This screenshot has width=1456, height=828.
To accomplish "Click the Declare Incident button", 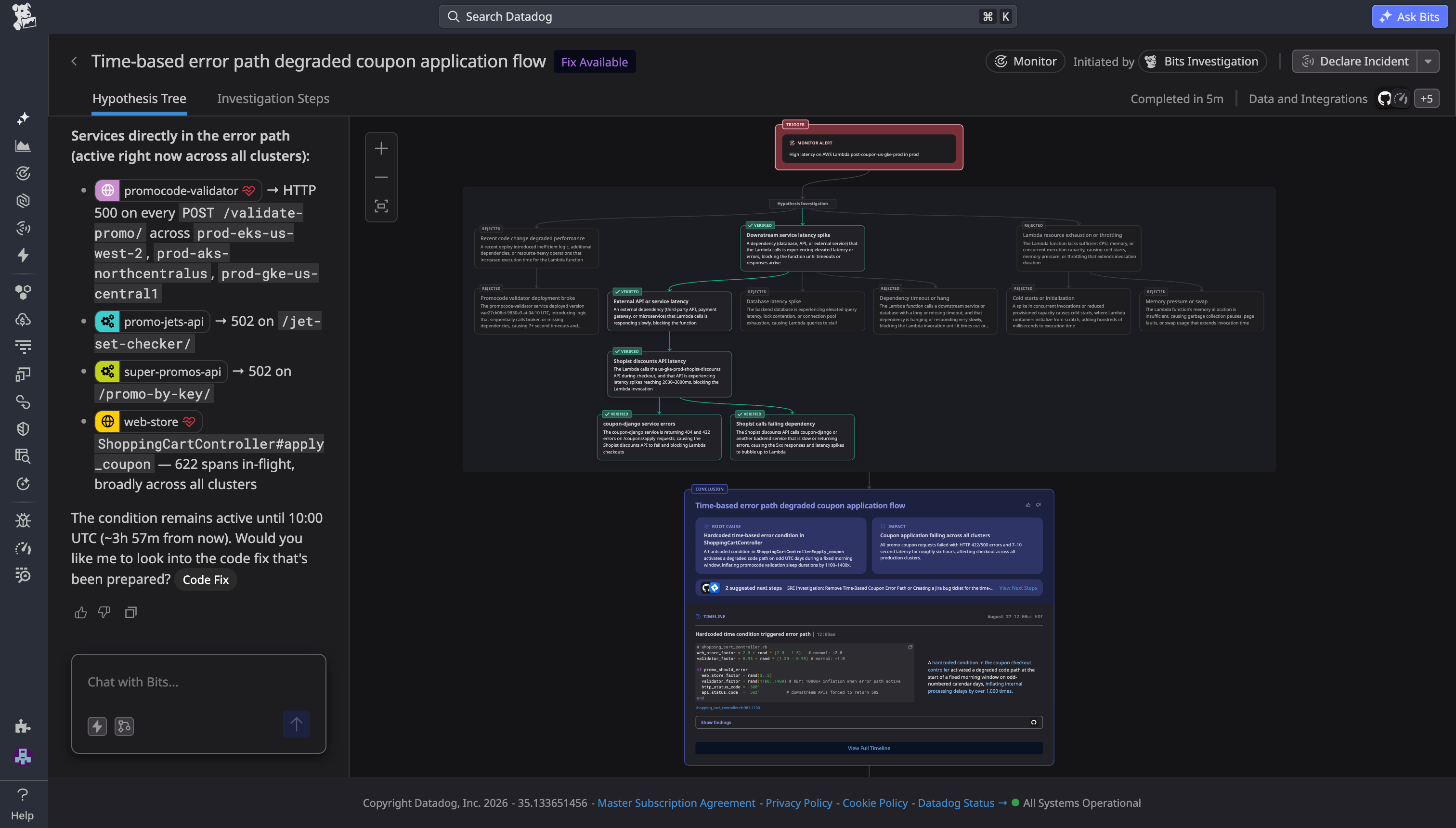I will [x=1355, y=62].
